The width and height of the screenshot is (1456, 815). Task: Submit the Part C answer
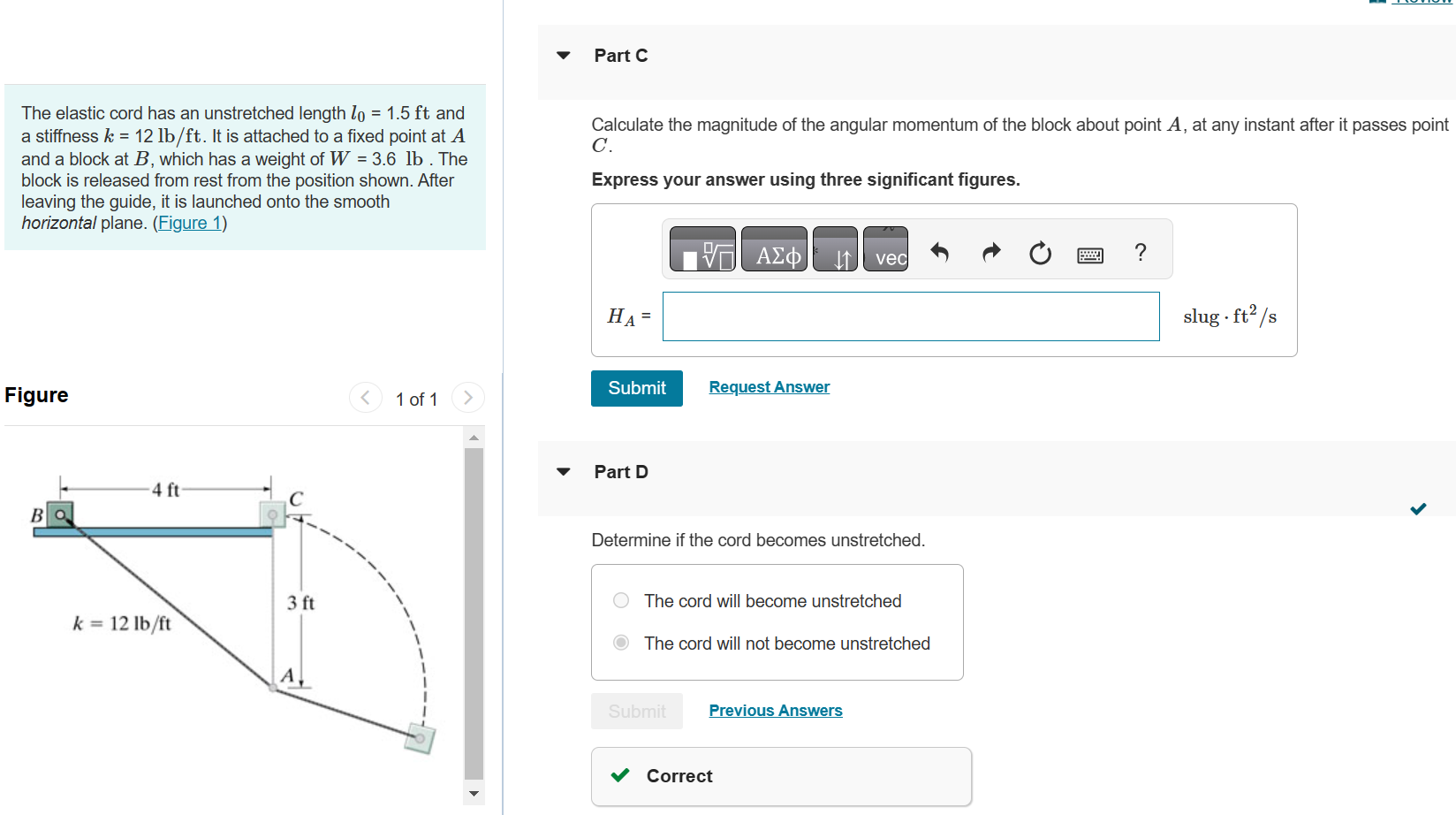[x=636, y=388]
